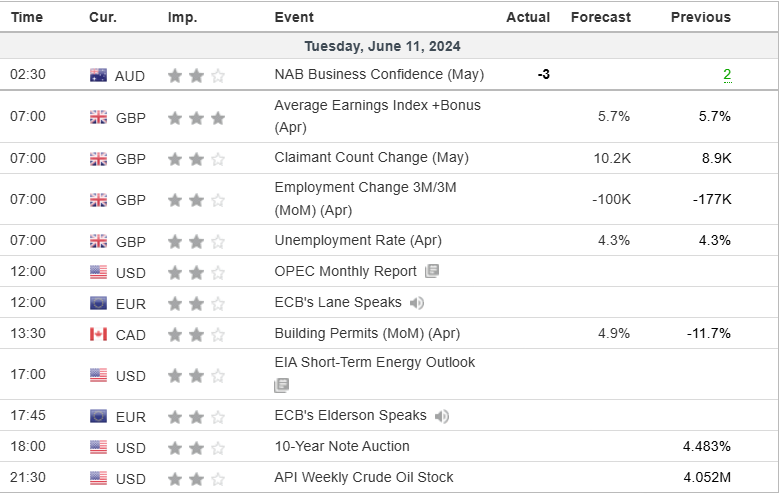784x501 pixels.
Task: Click the EIA Short-Term Energy Outlook report icon
Action: coord(282,385)
